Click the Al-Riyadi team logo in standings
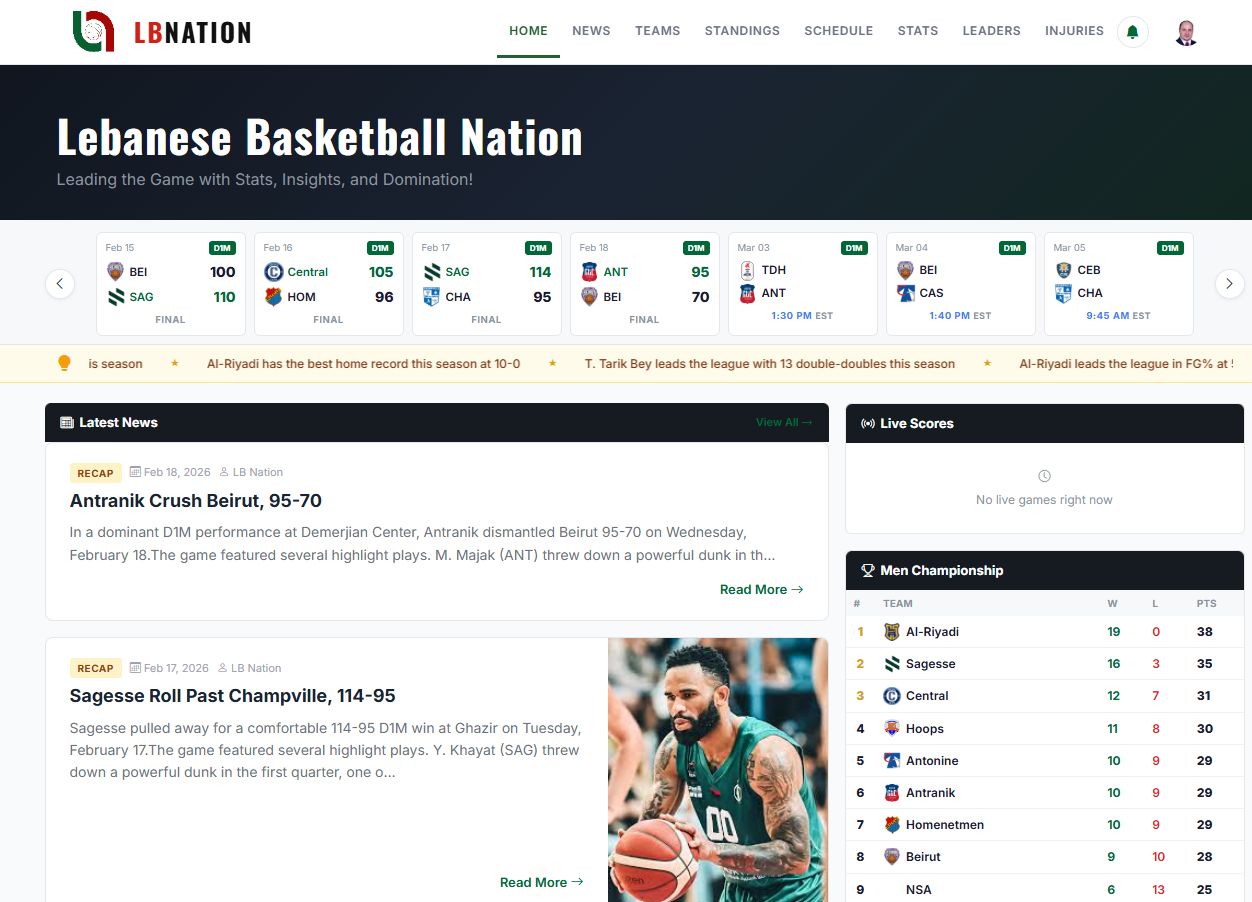1252x902 pixels. click(x=892, y=631)
